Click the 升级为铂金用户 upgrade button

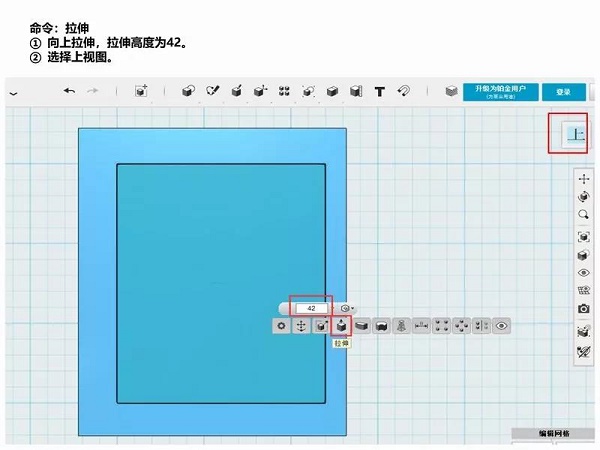[x=500, y=91]
